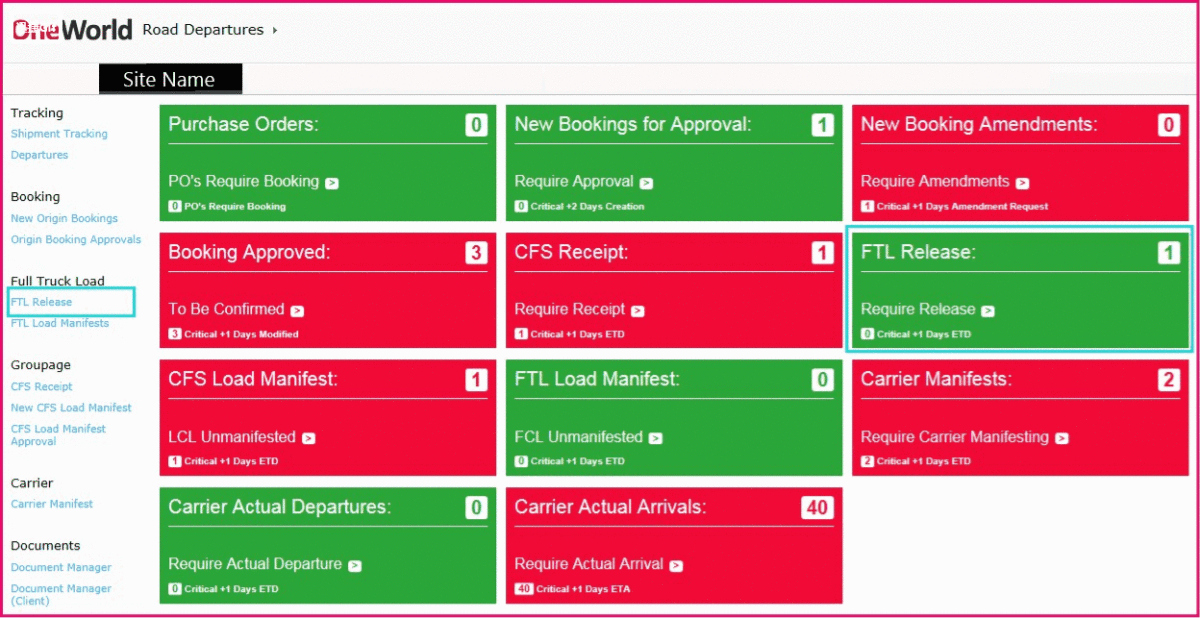Open Require Amendments via its arrow icon
Image resolution: width=1200 pixels, height=618 pixels.
[1024, 183]
